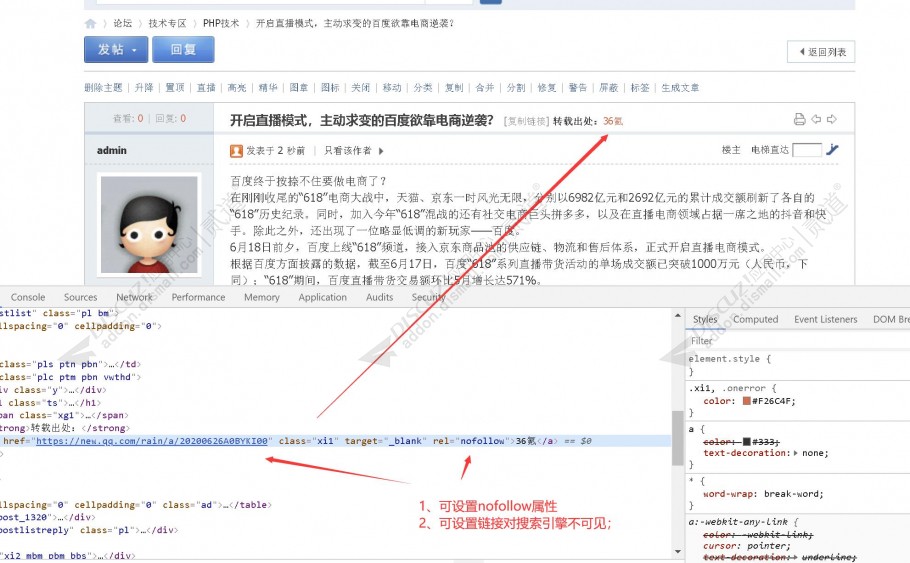Click the poster icon beside 发表于

[236, 151]
